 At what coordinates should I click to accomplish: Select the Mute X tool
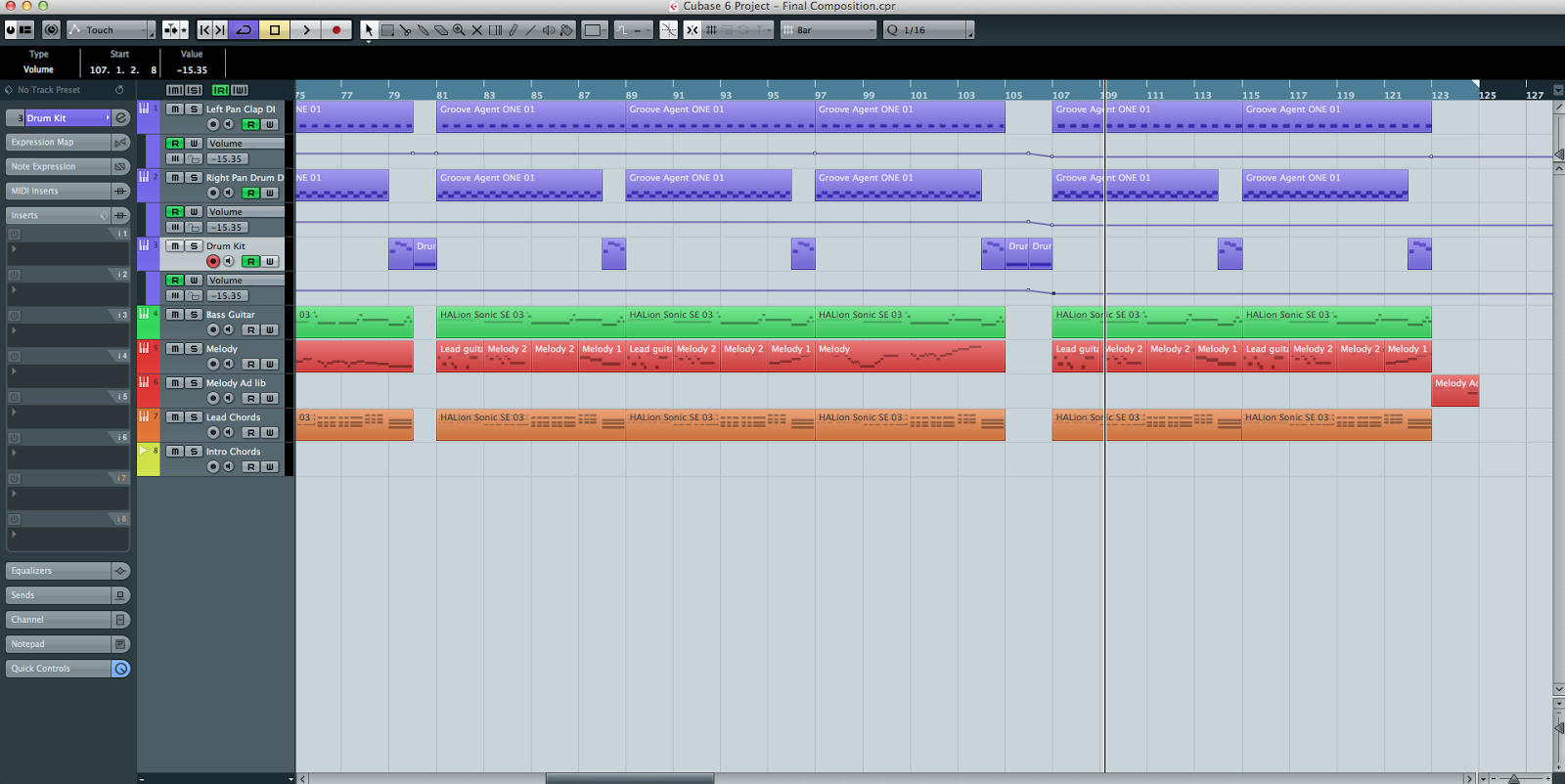[x=476, y=30]
